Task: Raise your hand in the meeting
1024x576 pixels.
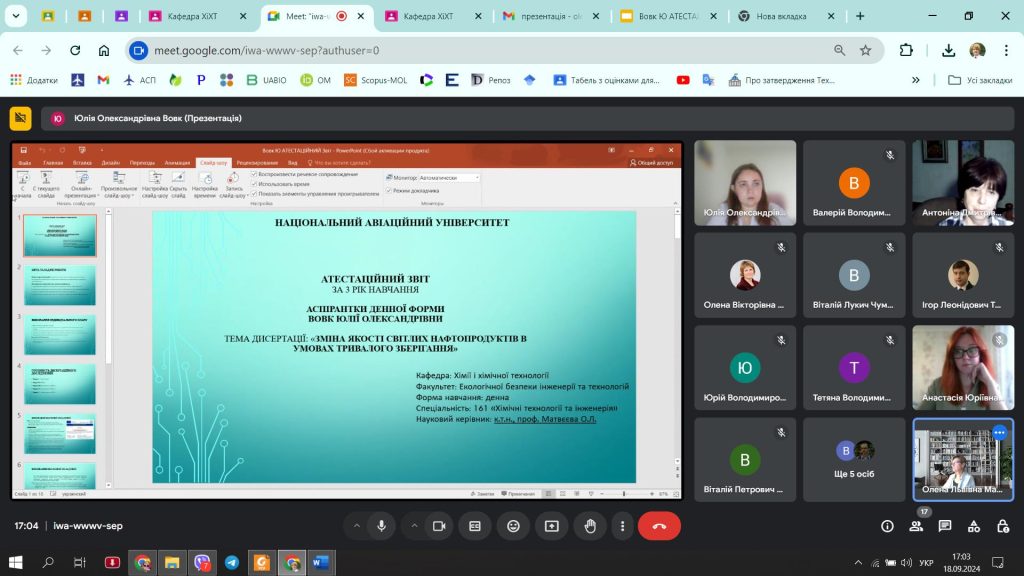Action: pyautogui.click(x=590, y=526)
